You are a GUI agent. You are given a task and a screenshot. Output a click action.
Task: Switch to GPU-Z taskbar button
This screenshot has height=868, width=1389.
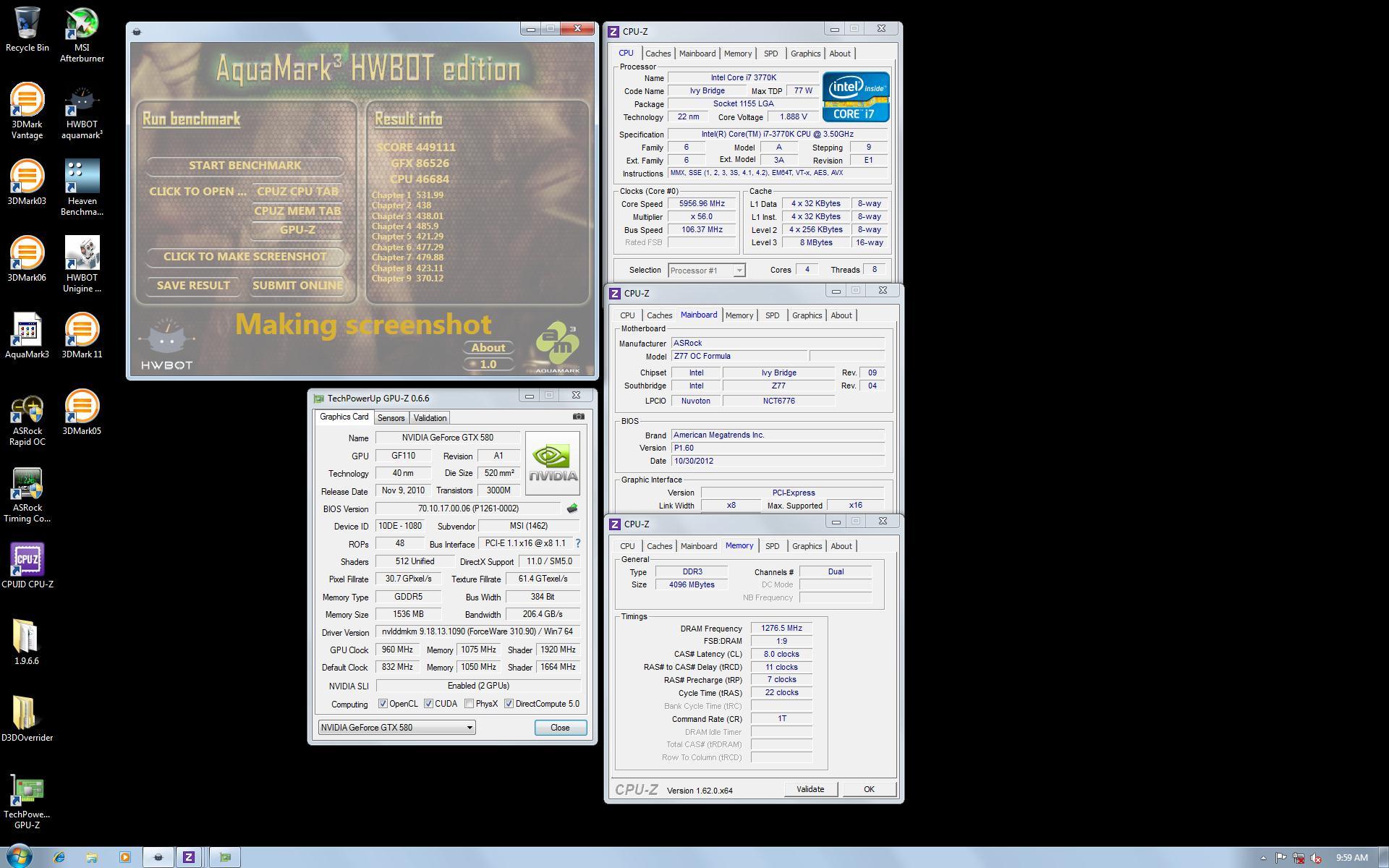pyautogui.click(x=225, y=857)
